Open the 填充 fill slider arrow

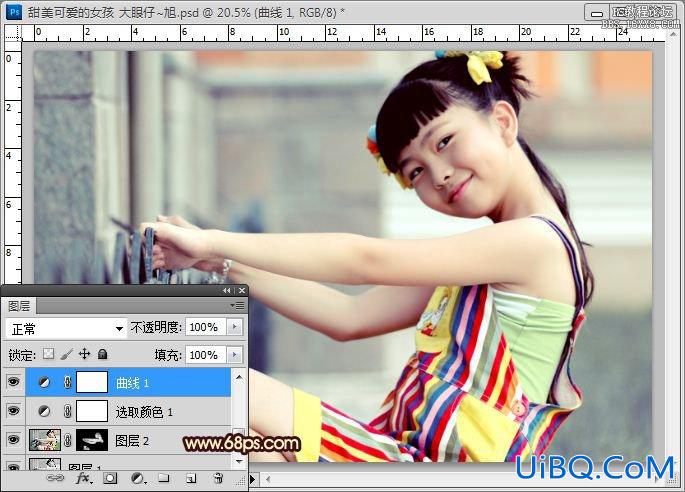coord(235,355)
